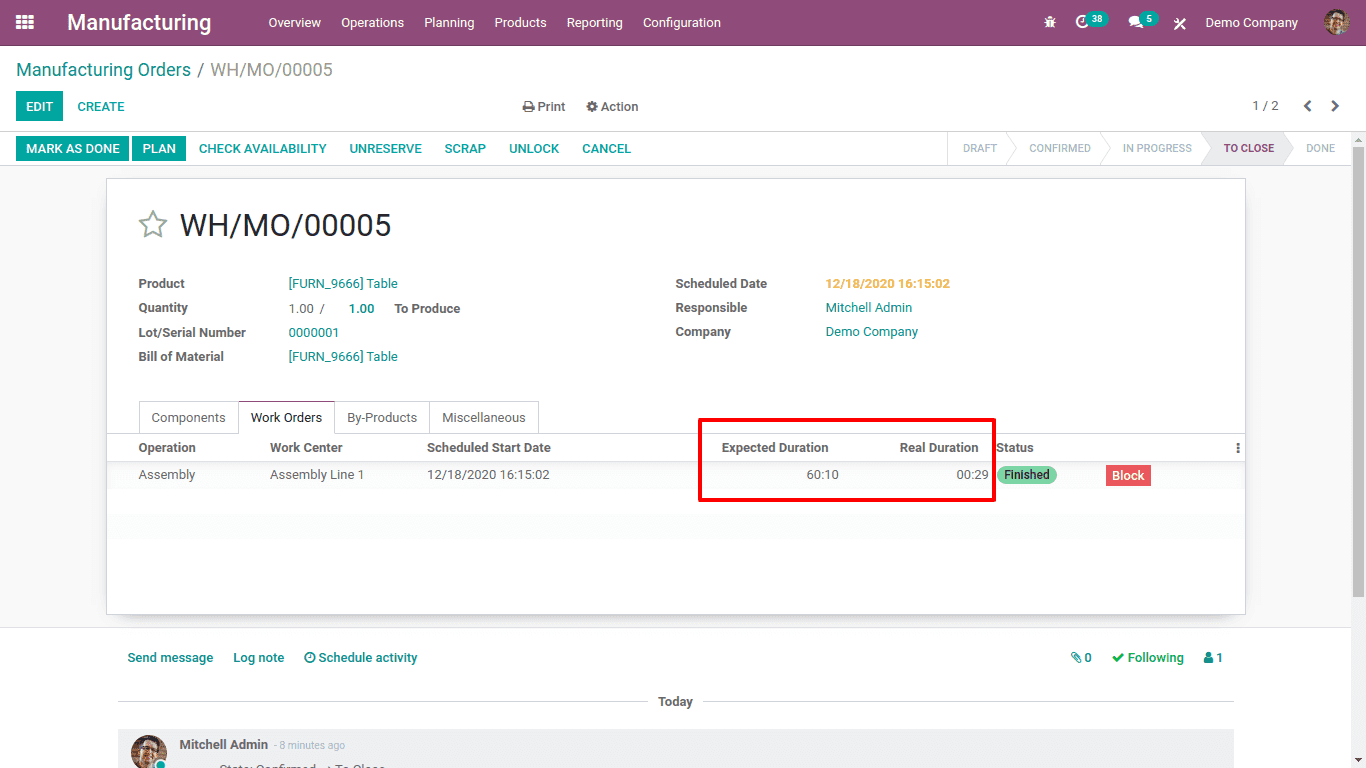This screenshot has width=1366, height=768.
Task: Click the red Block button
Action: [1128, 476]
